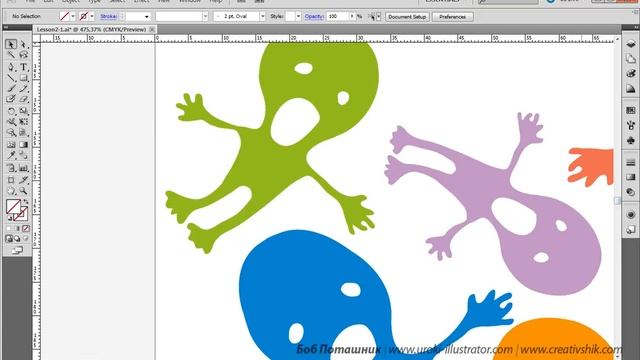Choose the Free Transform tool
The image size is (640, 360).
point(24,122)
